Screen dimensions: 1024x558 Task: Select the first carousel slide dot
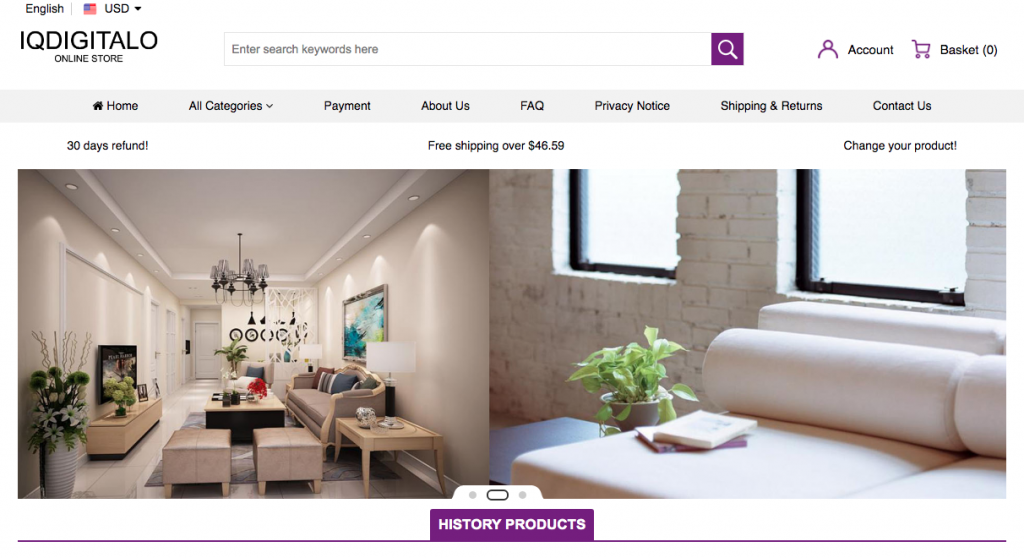473,495
